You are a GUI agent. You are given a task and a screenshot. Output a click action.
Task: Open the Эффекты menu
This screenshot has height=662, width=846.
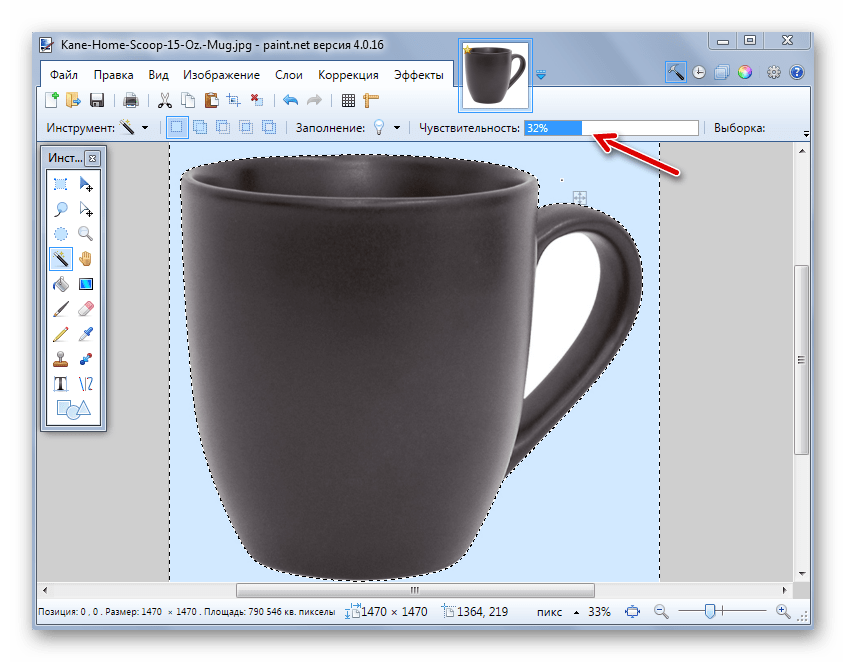click(419, 75)
